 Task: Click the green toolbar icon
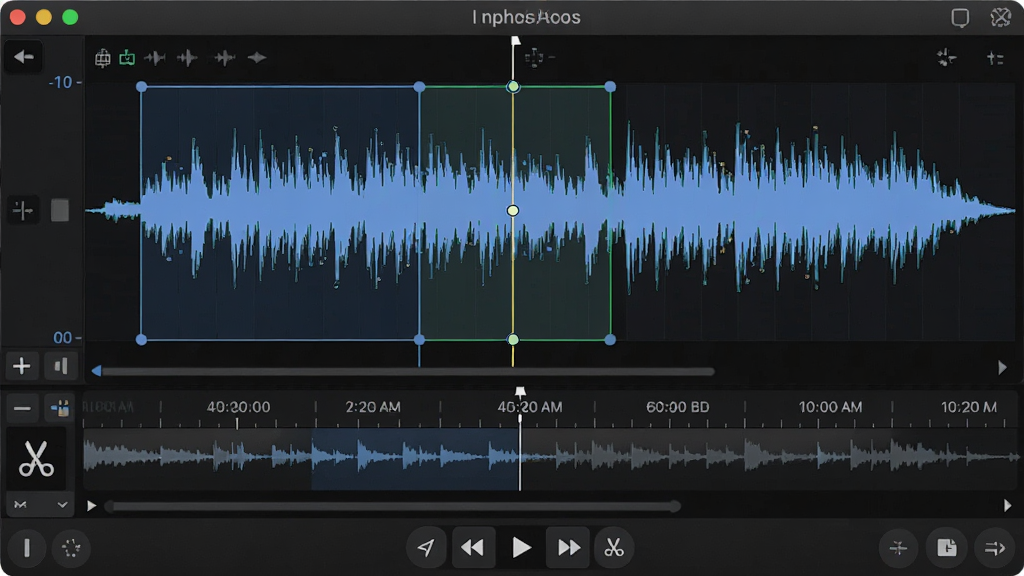tap(127, 58)
